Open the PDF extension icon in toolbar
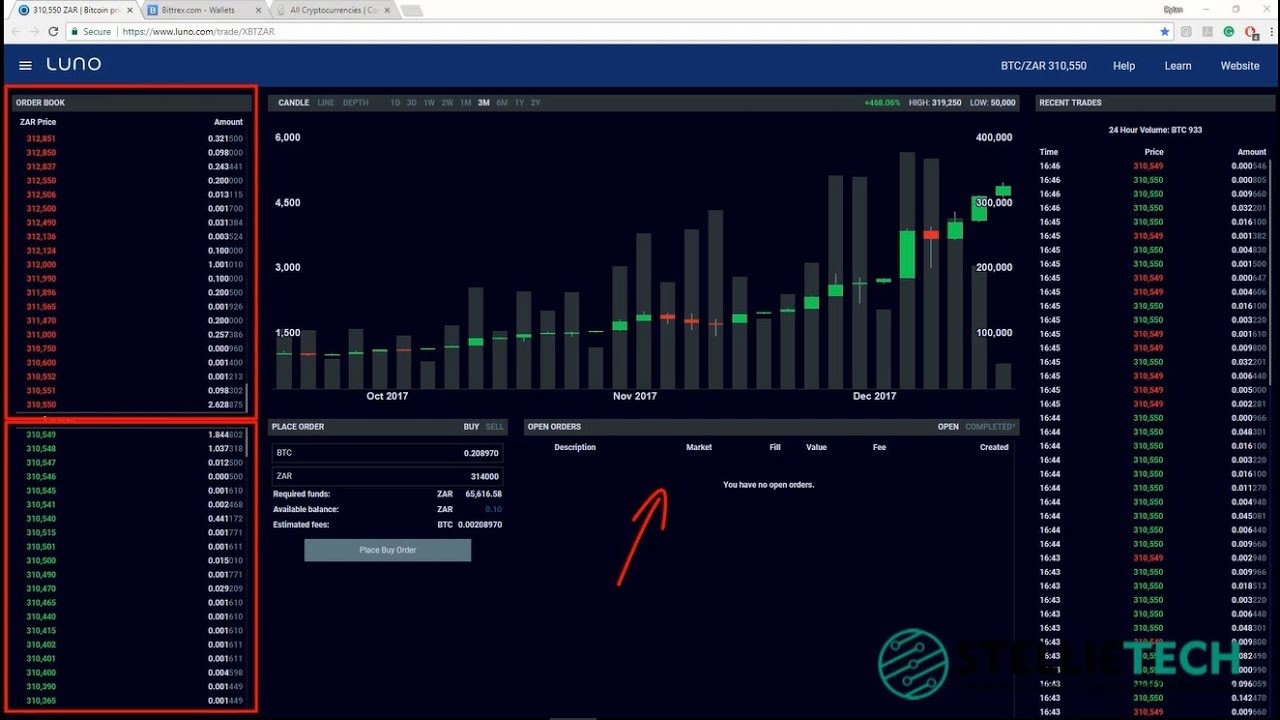Viewport: 1280px width, 720px height. click(1208, 32)
